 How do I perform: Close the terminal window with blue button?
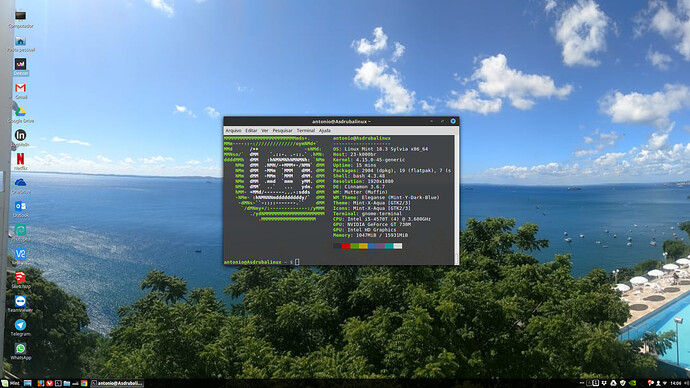pyautogui.click(x=453, y=121)
